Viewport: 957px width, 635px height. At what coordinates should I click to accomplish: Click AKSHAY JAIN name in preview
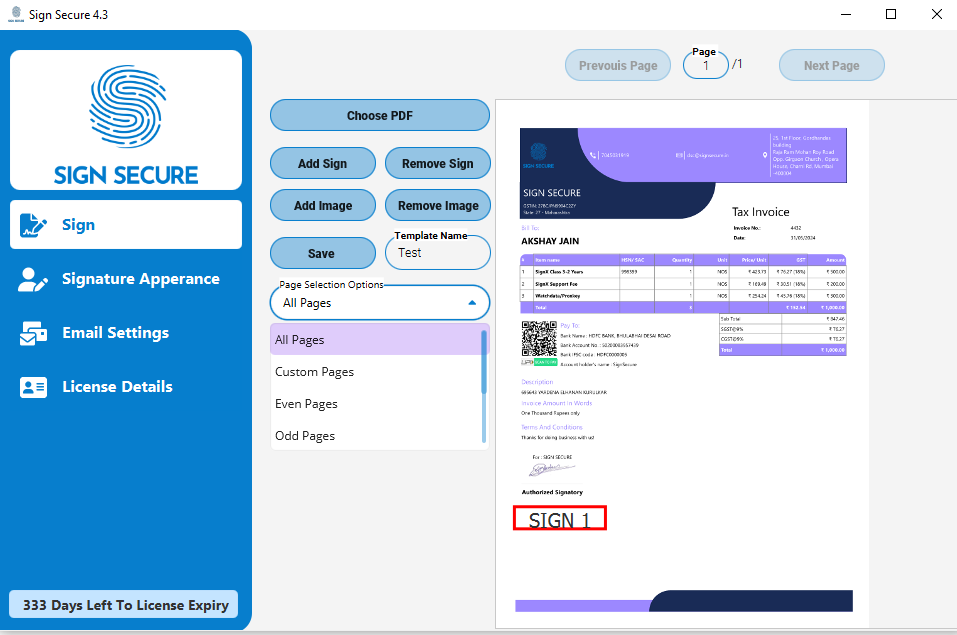(550, 241)
